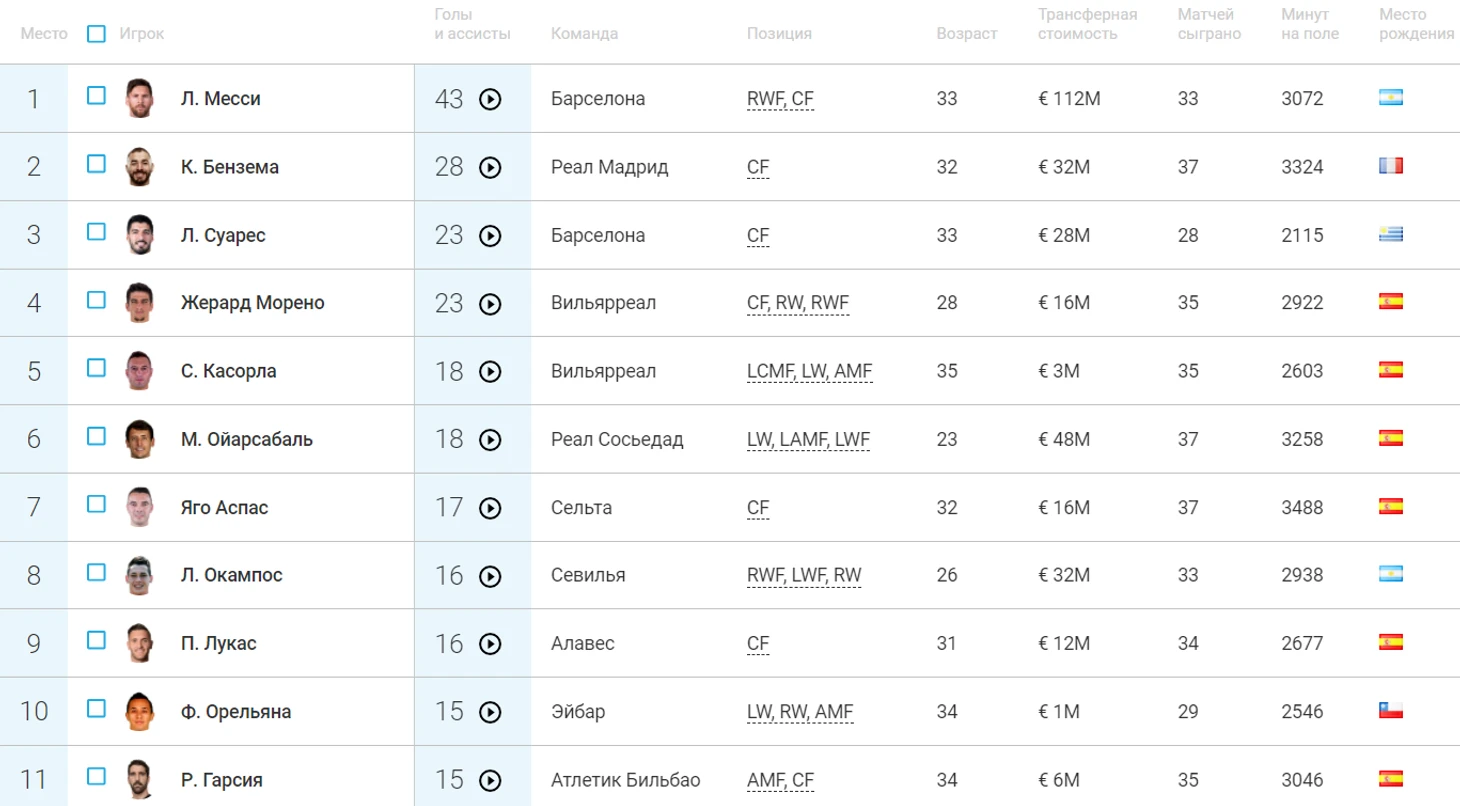Play the goal video for С. Касорла
This screenshot has width=1460, height=806.
pyautogui.click(x=490, y=371)
